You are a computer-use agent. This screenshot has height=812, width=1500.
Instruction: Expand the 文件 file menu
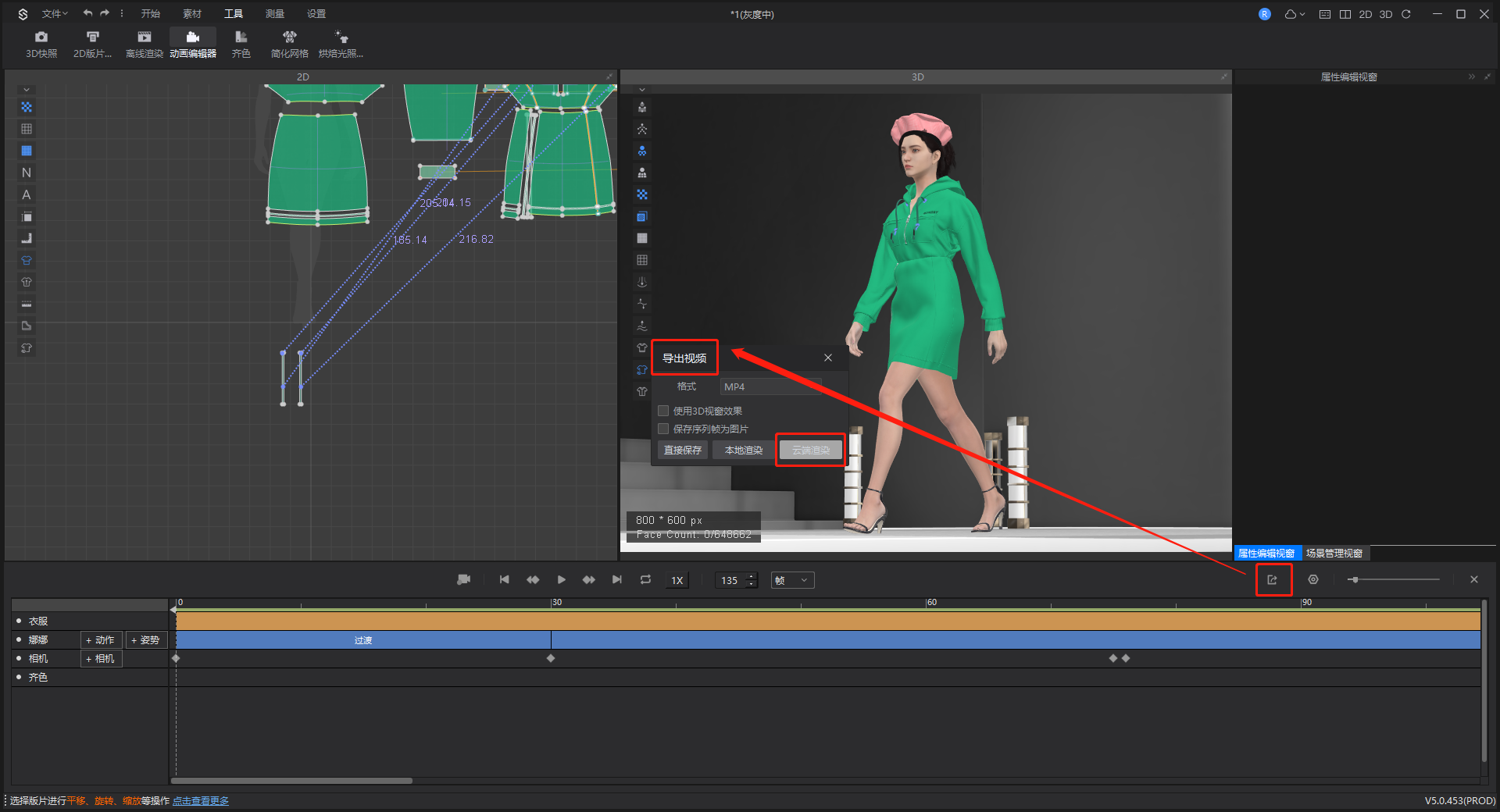55,14
